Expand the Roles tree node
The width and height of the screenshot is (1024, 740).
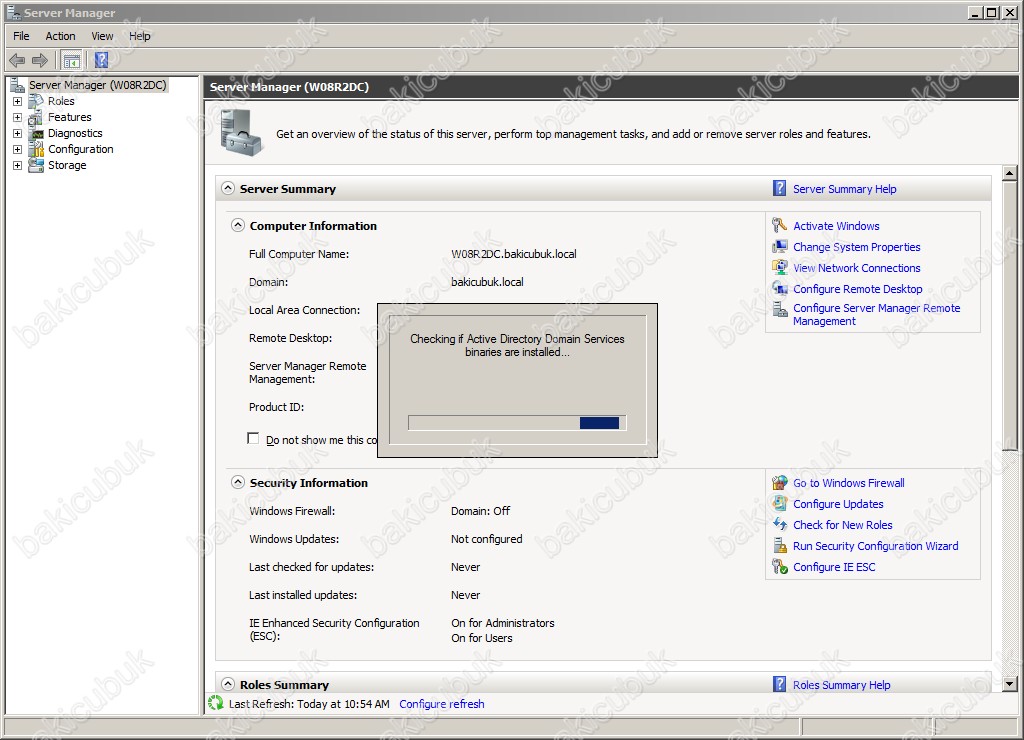[17, 101]
